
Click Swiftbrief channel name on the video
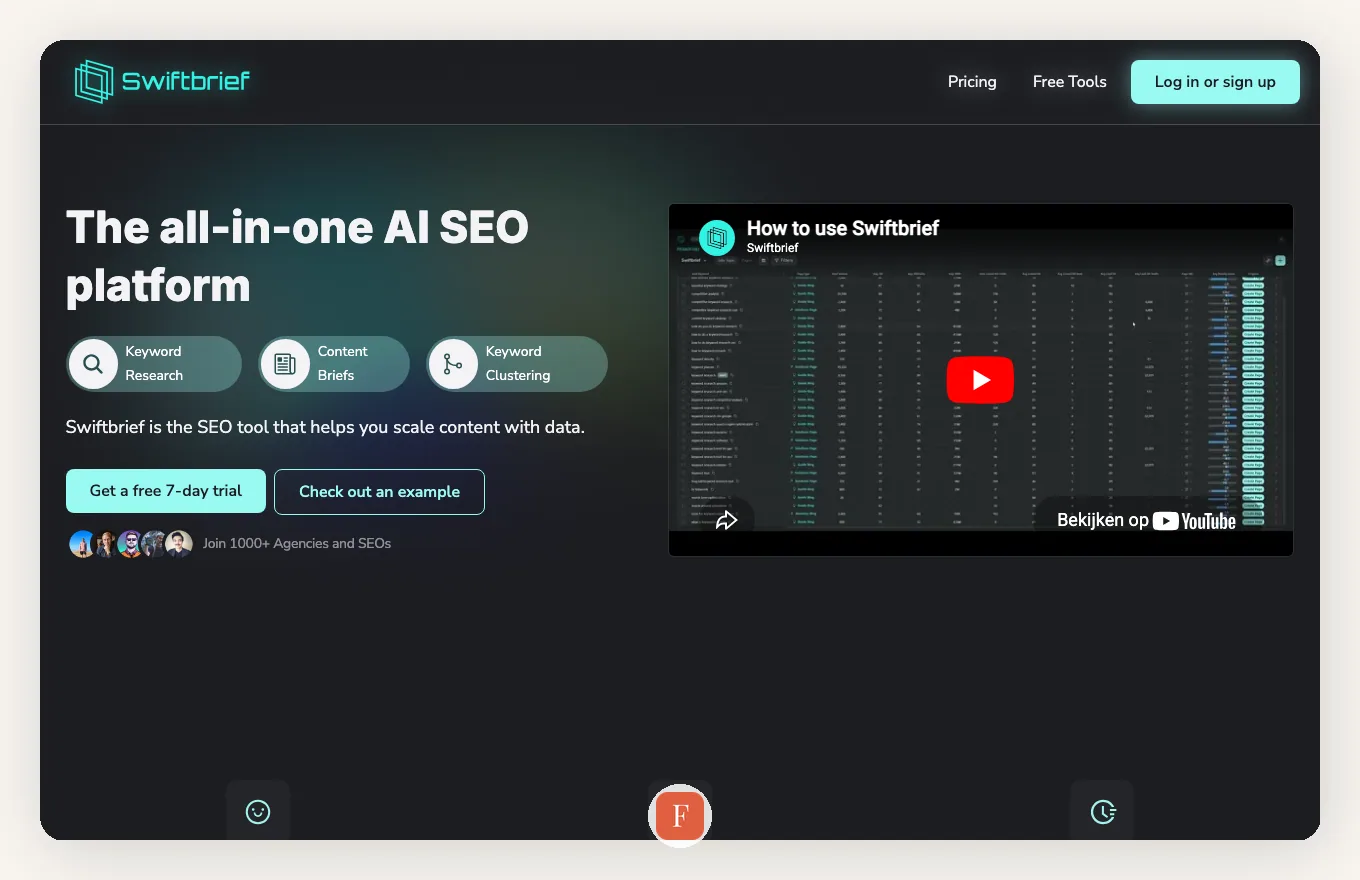[x=773, y=248]
